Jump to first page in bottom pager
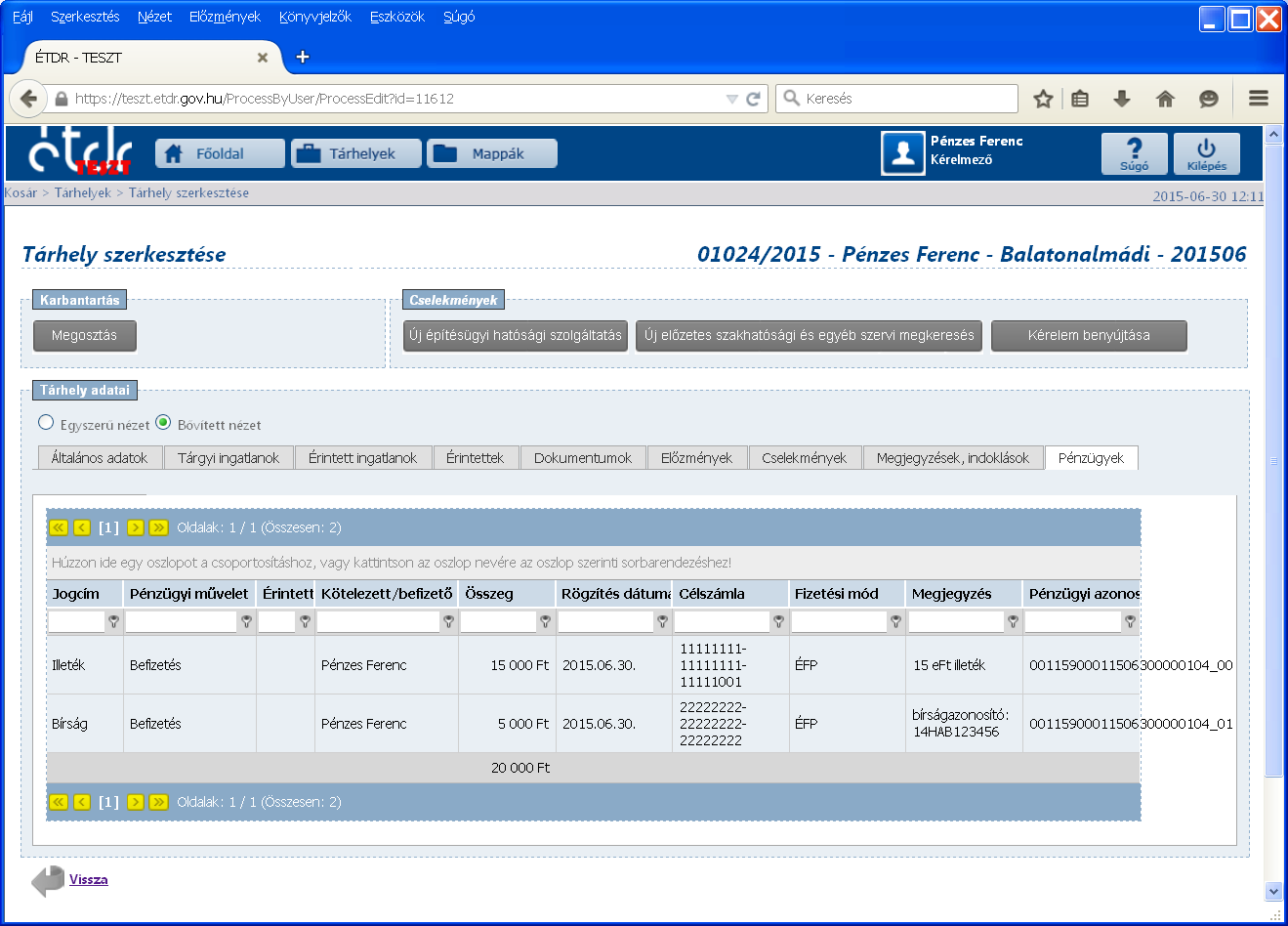 click(x=59, y=802)
